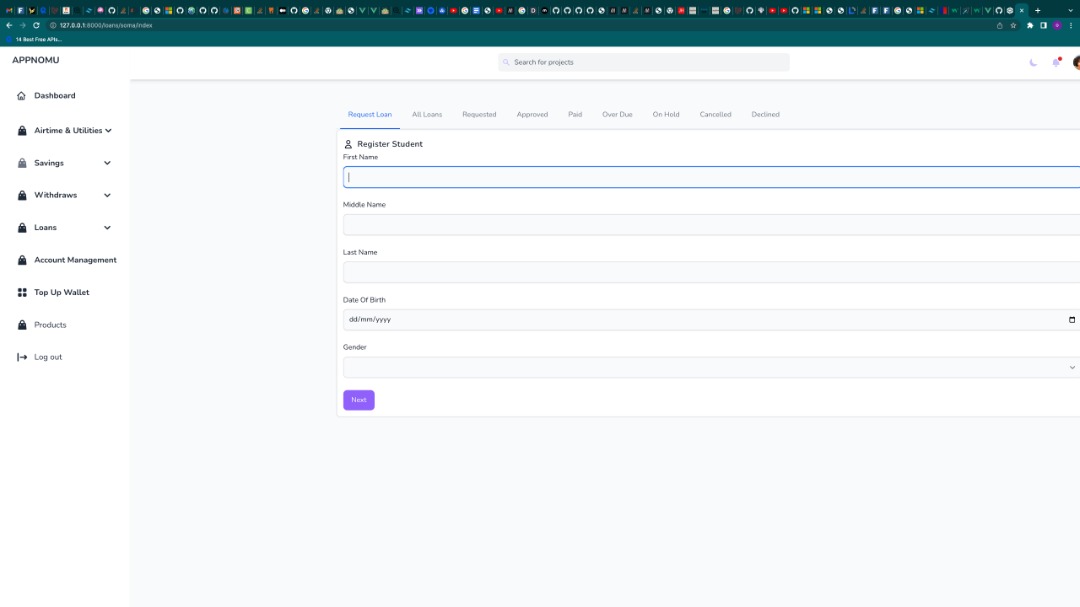Click the Account Management lock icon

tap(21, 259)
